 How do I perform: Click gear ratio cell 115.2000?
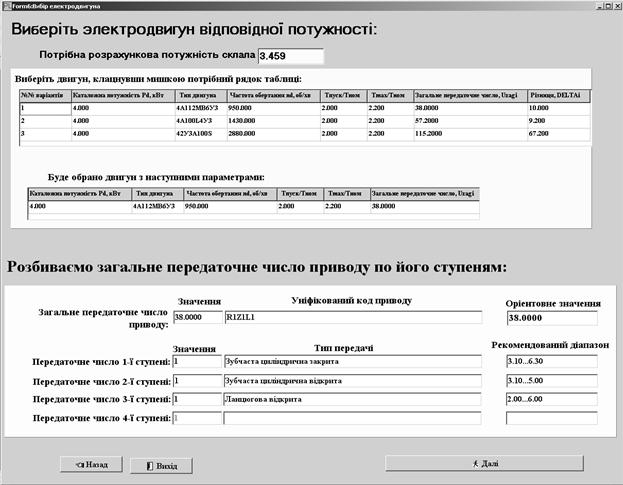470,134
